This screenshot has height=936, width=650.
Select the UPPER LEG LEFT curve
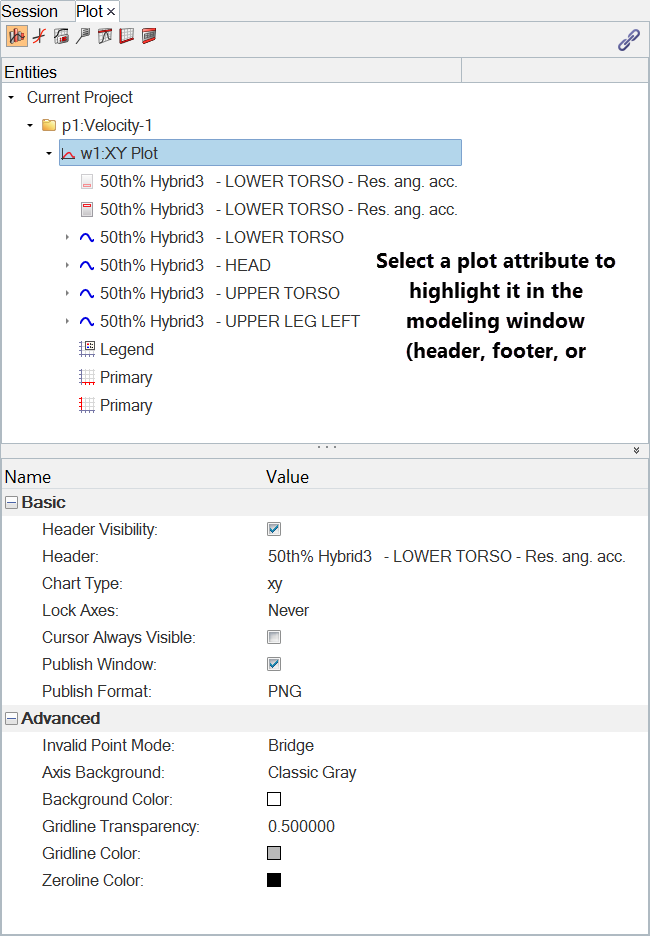point(230,321)
